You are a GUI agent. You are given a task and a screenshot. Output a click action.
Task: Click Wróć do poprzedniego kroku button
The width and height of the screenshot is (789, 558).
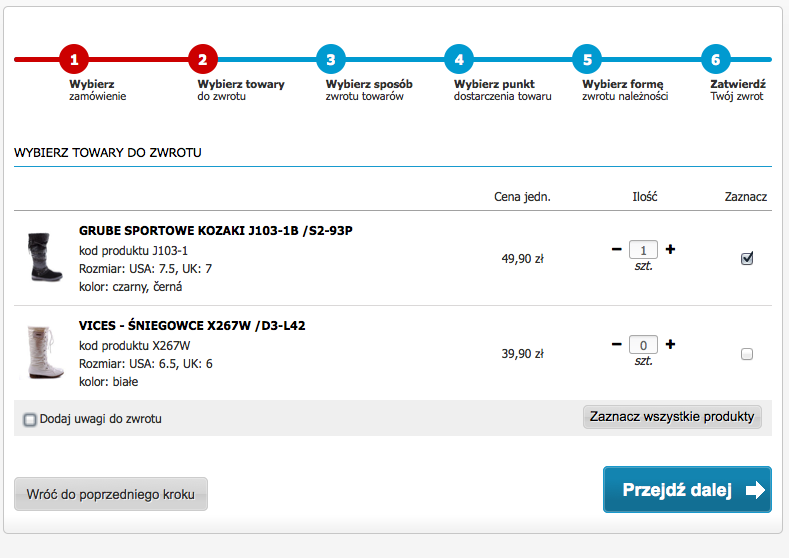[x=111, y=494]
